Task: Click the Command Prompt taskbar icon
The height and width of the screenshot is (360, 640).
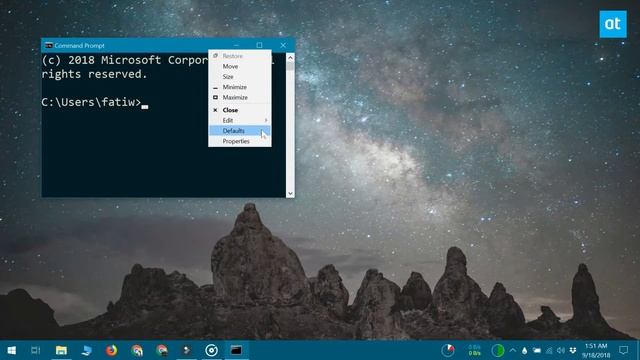Action: (236, 350)
